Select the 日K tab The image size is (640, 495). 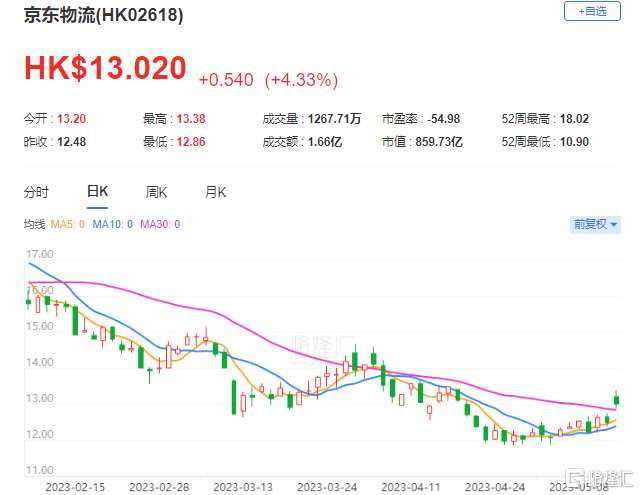pyautogui.click(x=98, y=191)
